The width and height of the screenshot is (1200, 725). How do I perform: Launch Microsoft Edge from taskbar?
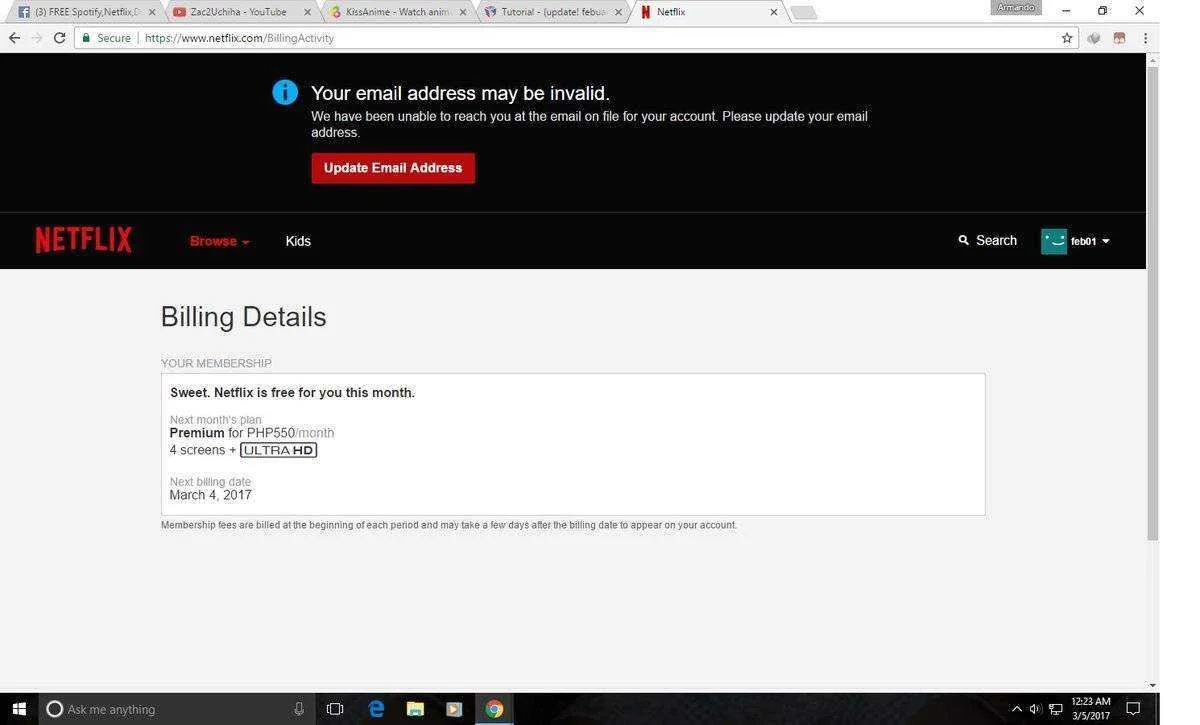point(376,709)
